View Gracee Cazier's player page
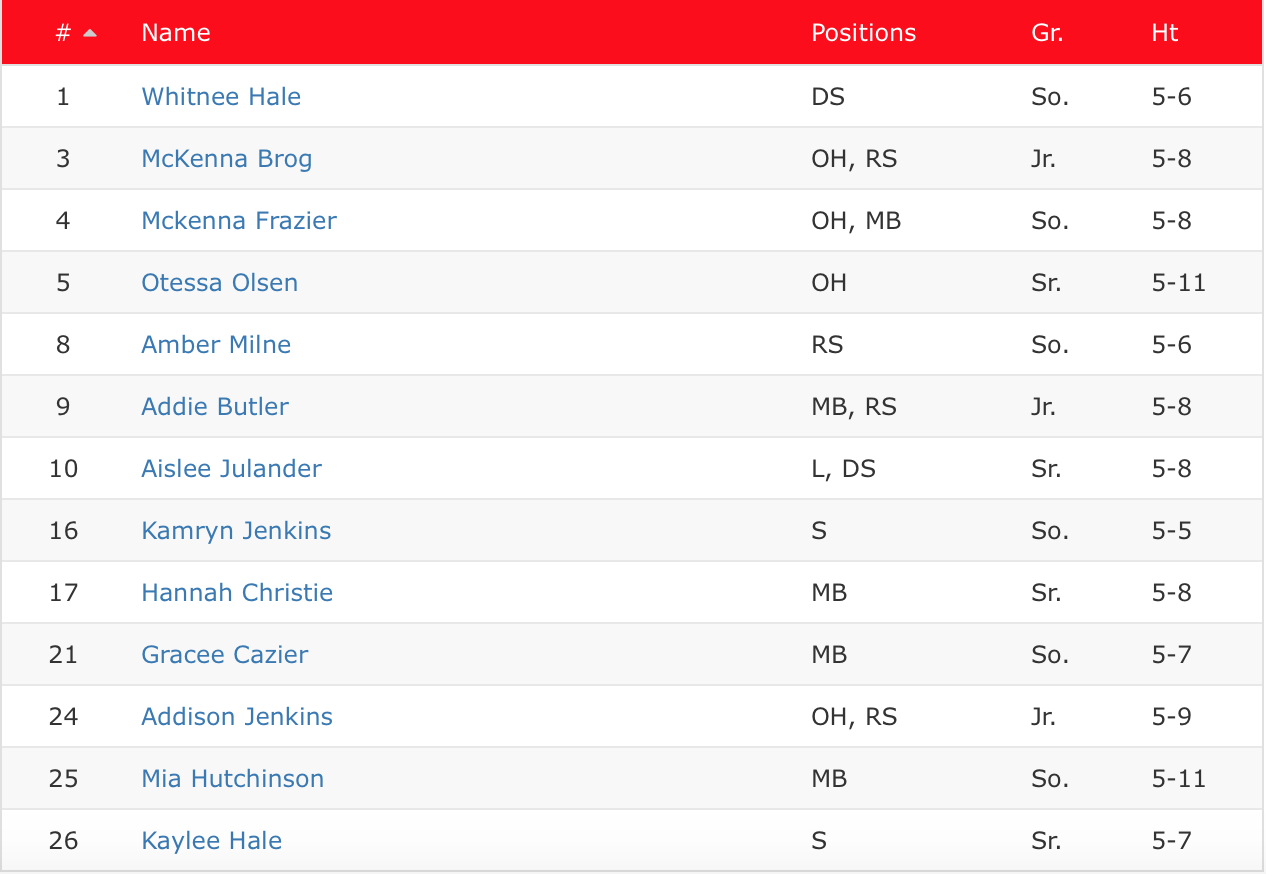Screen dimensions: 1266x874 (225, 655)
